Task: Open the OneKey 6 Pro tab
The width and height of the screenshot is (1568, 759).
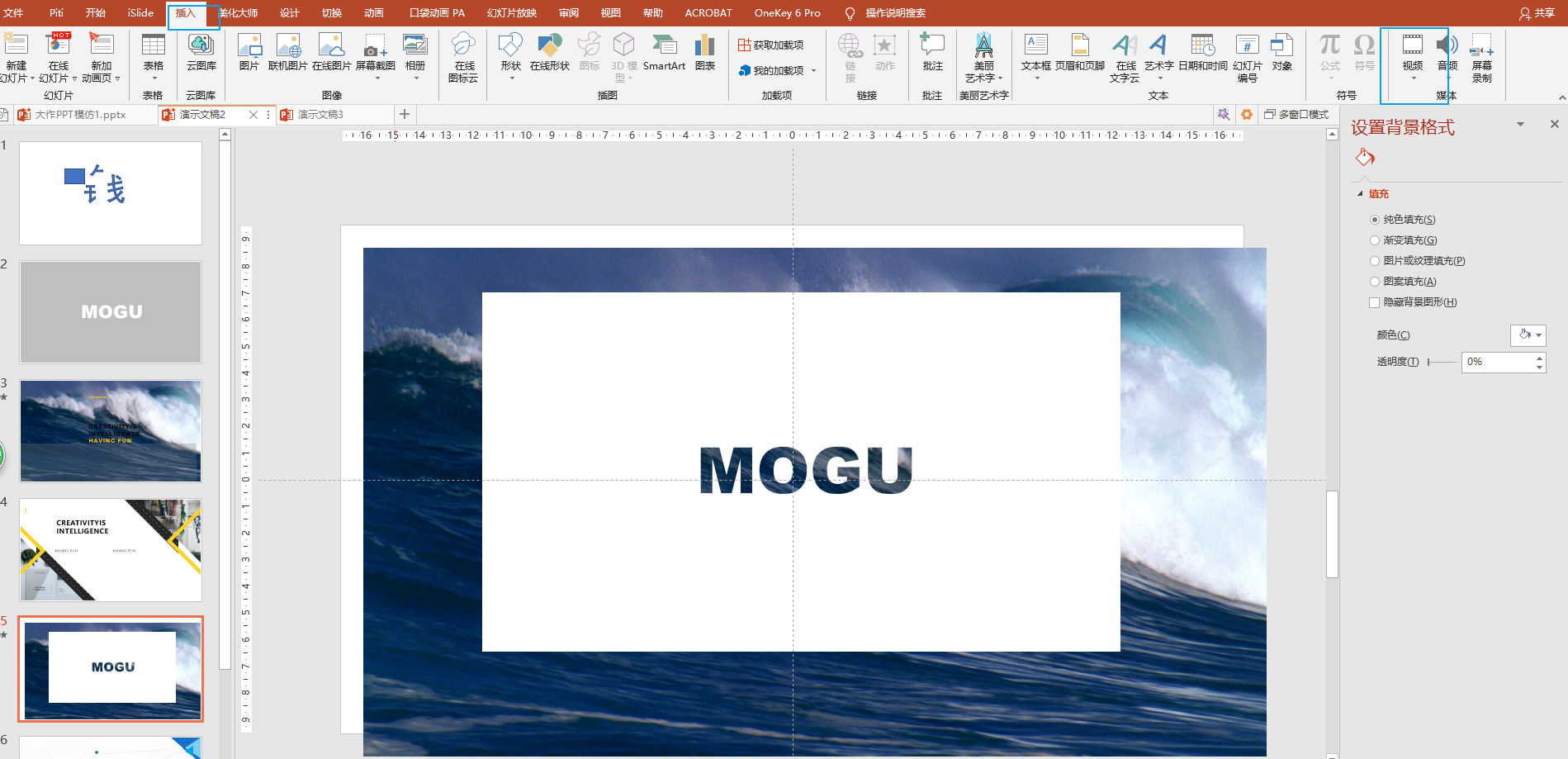Action: coord(788,13)
